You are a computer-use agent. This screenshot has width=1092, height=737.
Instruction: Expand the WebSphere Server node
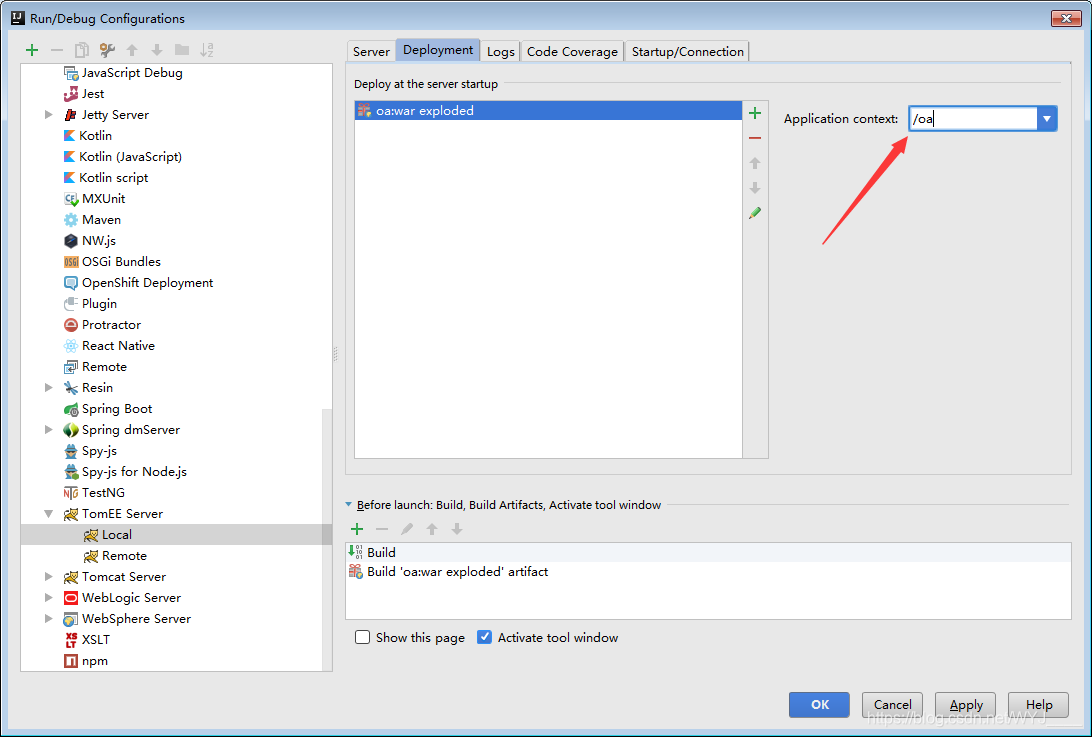coord(48,619)
